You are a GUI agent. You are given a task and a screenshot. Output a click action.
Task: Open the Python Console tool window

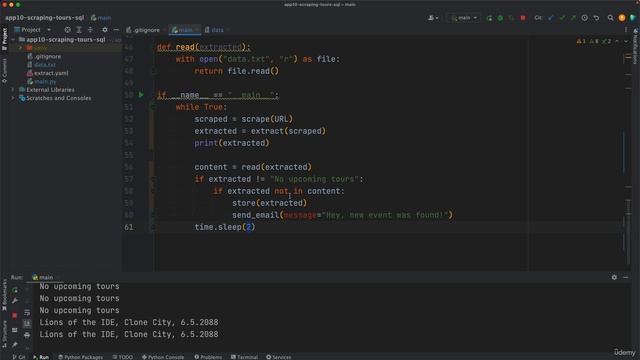(x=163, y=357)
